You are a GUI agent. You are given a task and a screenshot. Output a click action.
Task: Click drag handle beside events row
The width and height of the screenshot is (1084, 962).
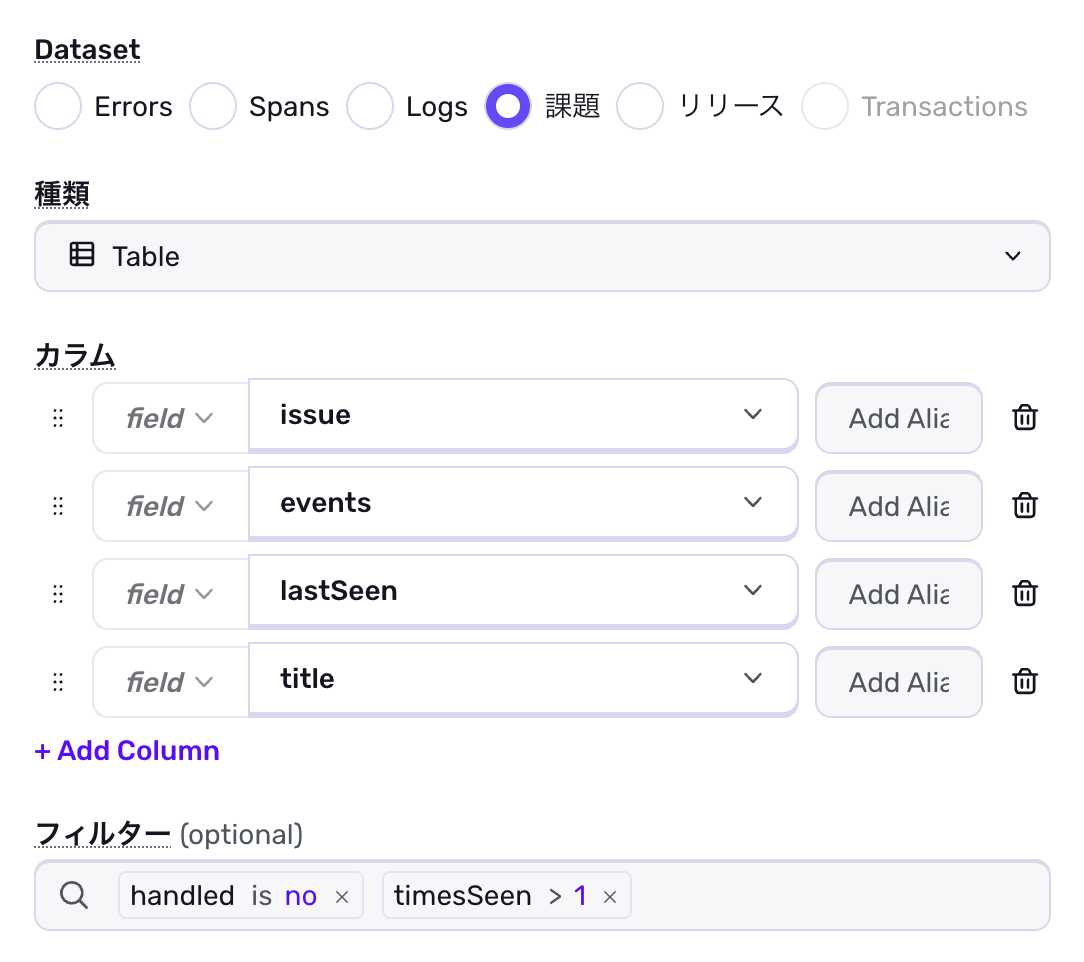[x=58, y=506]
